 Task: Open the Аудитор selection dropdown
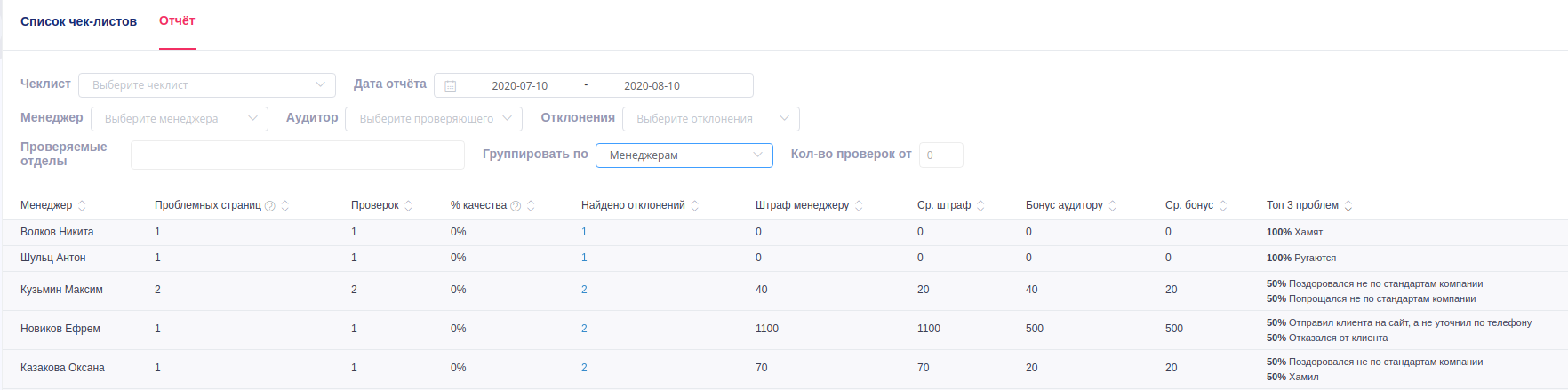click(x=434, y=119)
